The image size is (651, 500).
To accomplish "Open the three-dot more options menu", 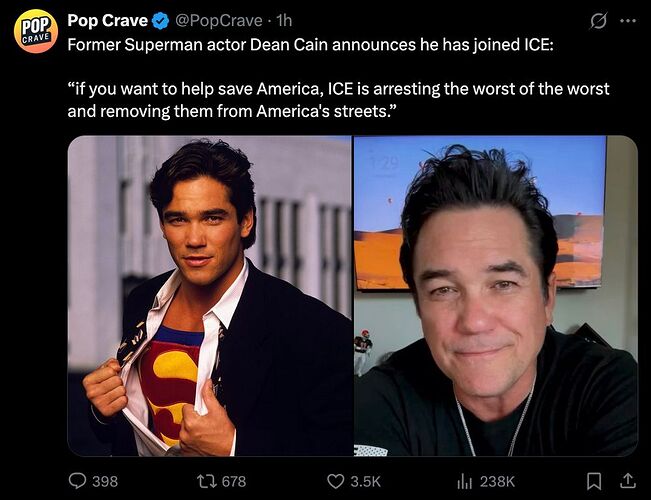I will click(628, 21).
